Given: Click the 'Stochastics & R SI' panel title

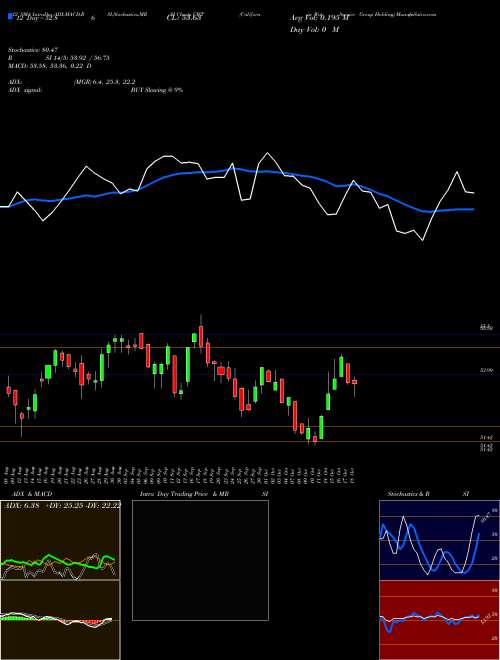Looking at the screenshot, I should (x=428, y=494).
